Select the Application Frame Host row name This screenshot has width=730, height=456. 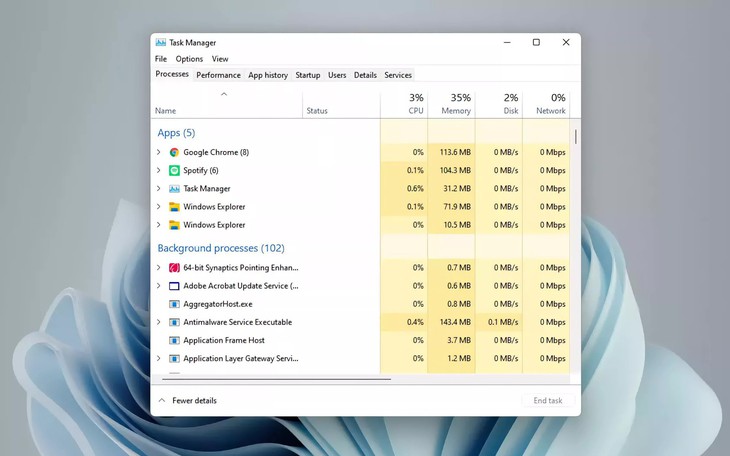tap(224, 340)
